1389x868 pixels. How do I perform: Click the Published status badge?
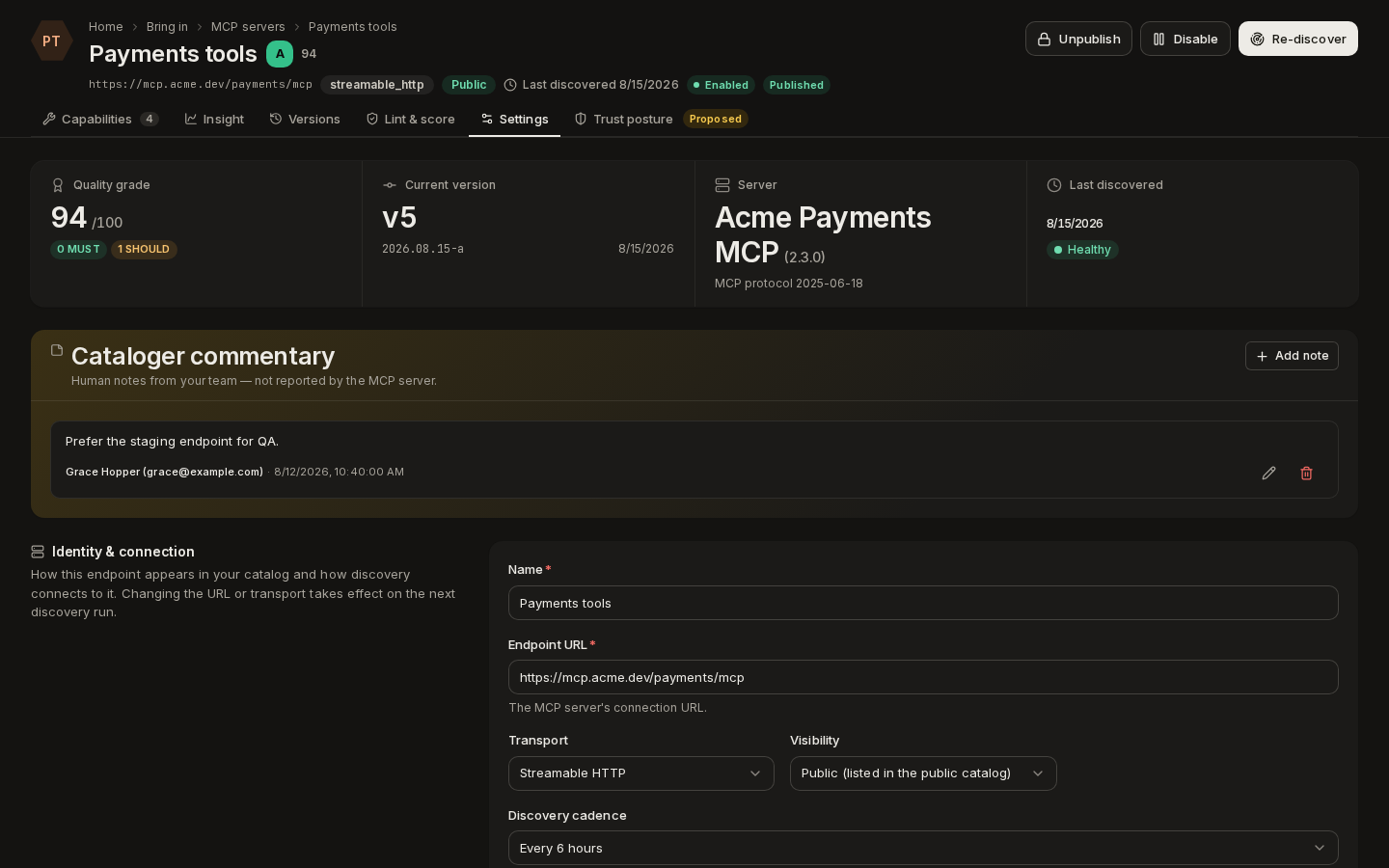tap(797, 85)
